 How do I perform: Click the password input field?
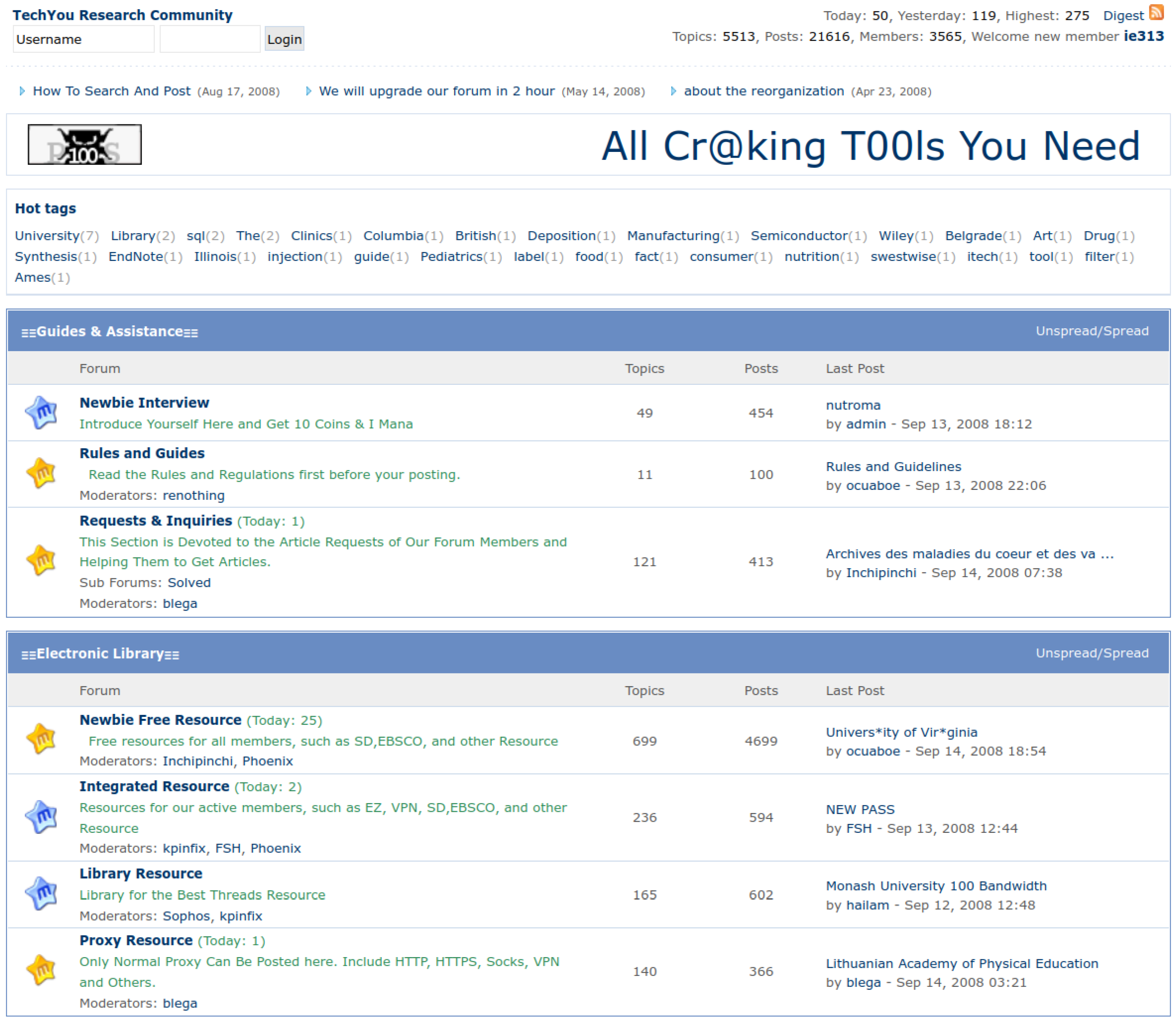tap(210, 39)
